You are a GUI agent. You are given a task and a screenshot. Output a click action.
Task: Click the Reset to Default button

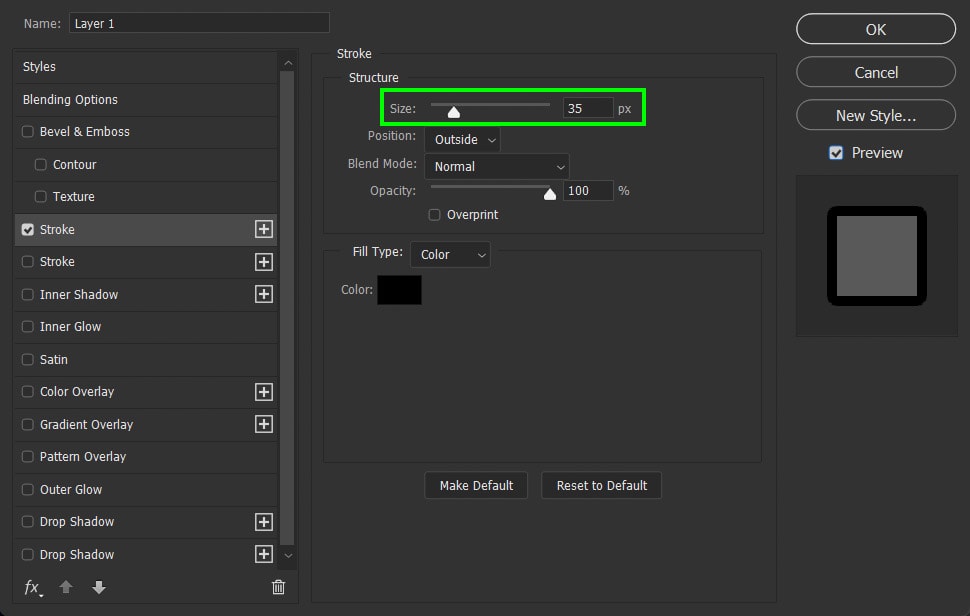click(601, 486)
